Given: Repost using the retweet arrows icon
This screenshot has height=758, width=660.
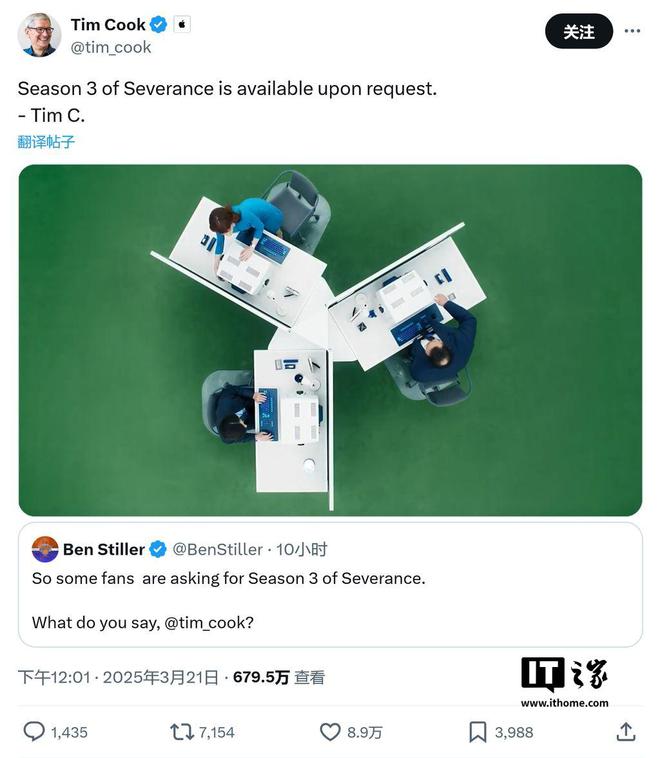Looking at the screenshot, I should [181, 732].
